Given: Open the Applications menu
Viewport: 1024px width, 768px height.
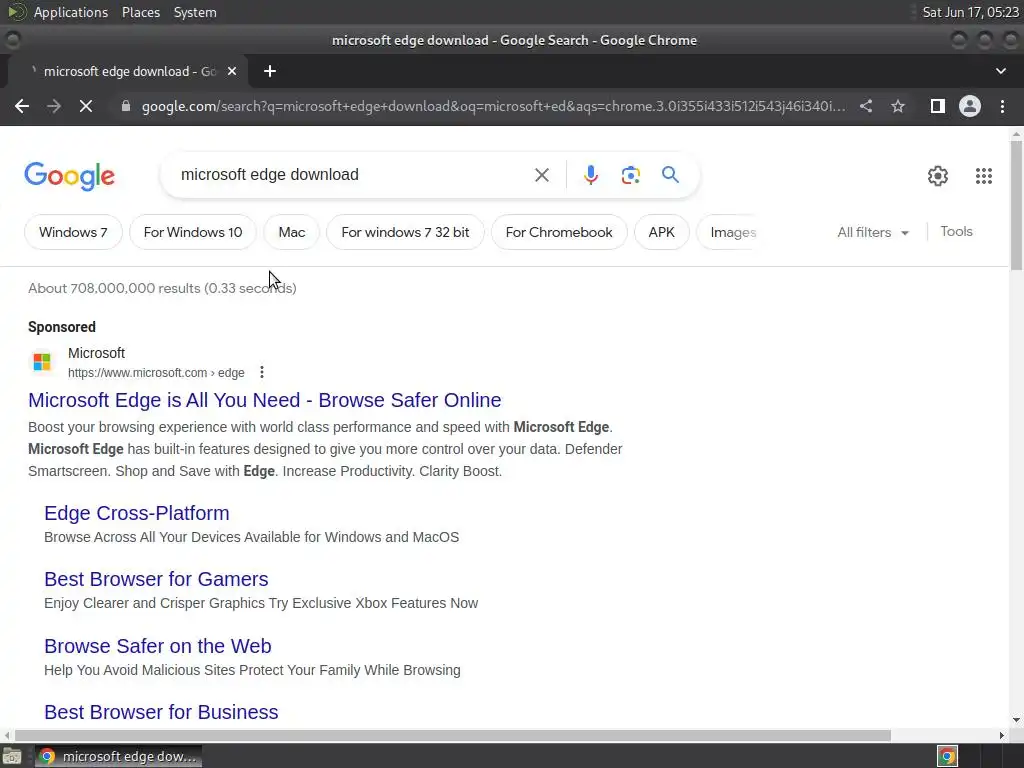Looking at the screenshot, I should [x=71, y=12].
